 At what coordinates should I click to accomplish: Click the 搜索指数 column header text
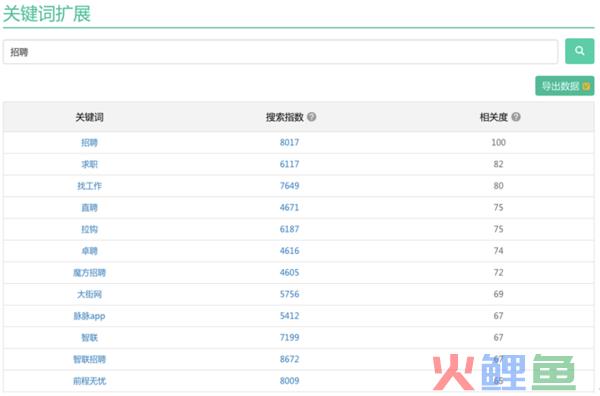tap(285, 117)
